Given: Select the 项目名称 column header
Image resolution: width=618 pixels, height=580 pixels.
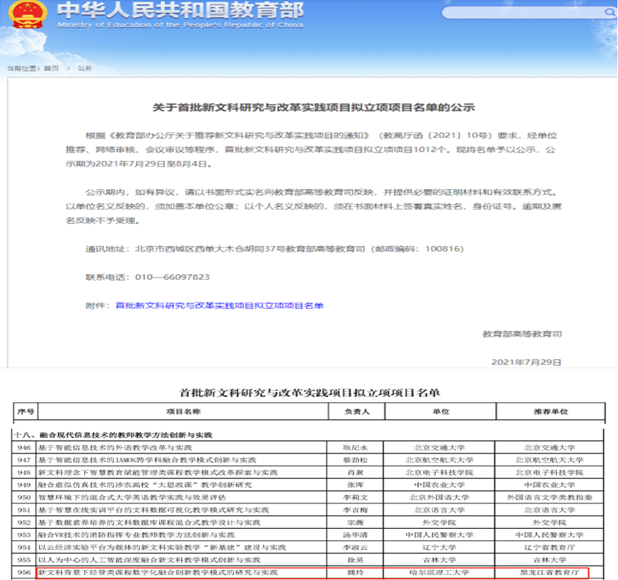Looking at the screenshot, I should coord(181,409).
